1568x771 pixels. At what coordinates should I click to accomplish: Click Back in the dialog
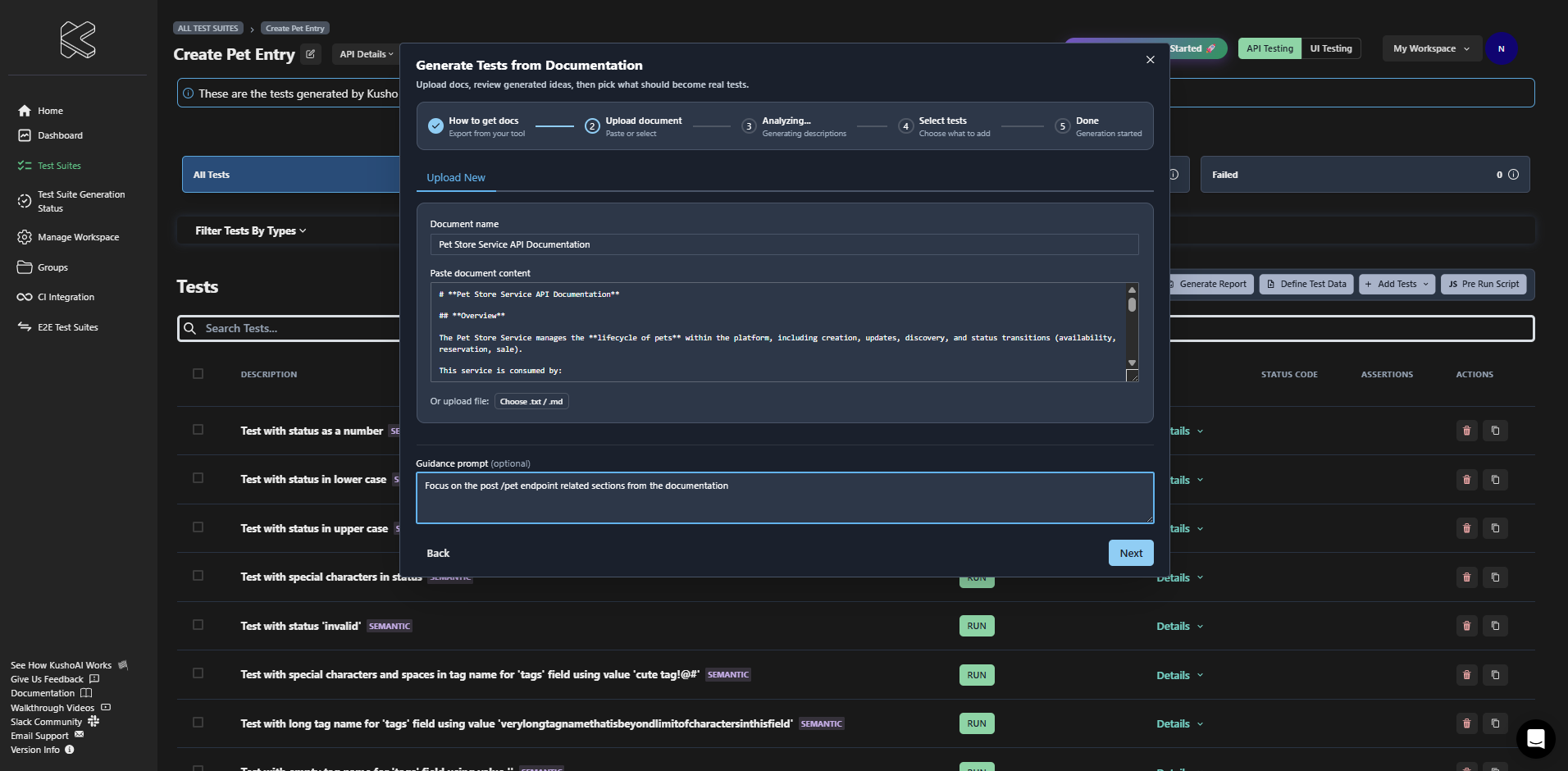pyautogui.click(x=438, y=554)
